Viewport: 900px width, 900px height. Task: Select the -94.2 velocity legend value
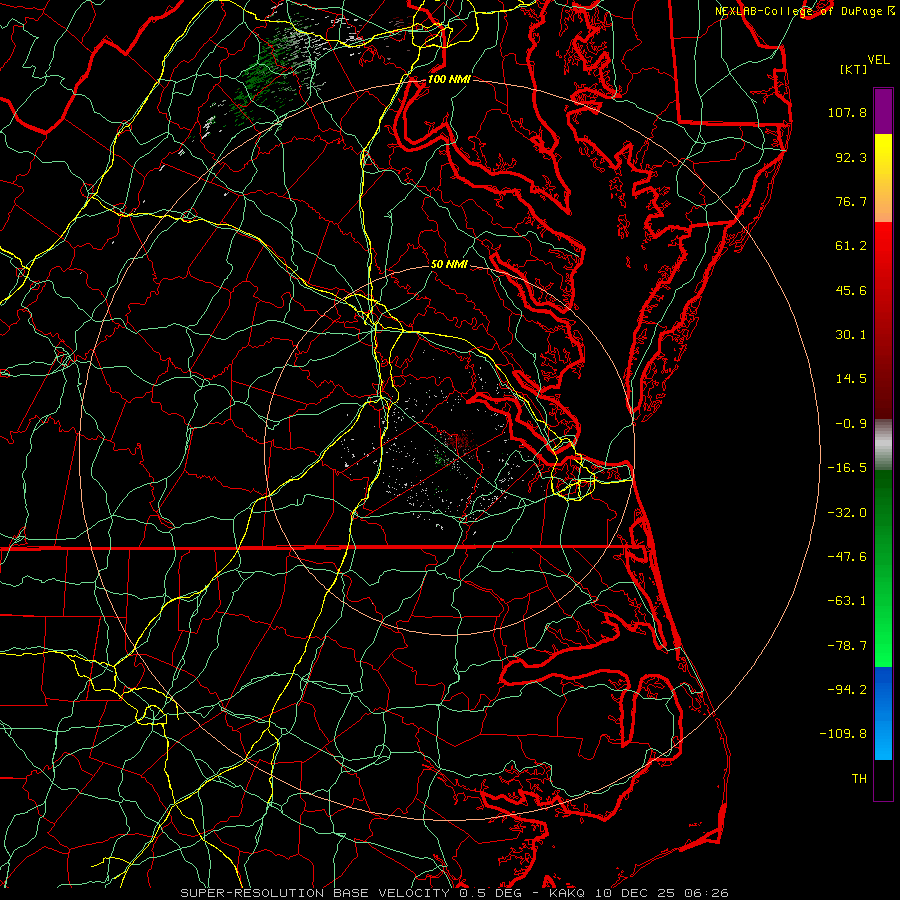[x=847, y=690]
